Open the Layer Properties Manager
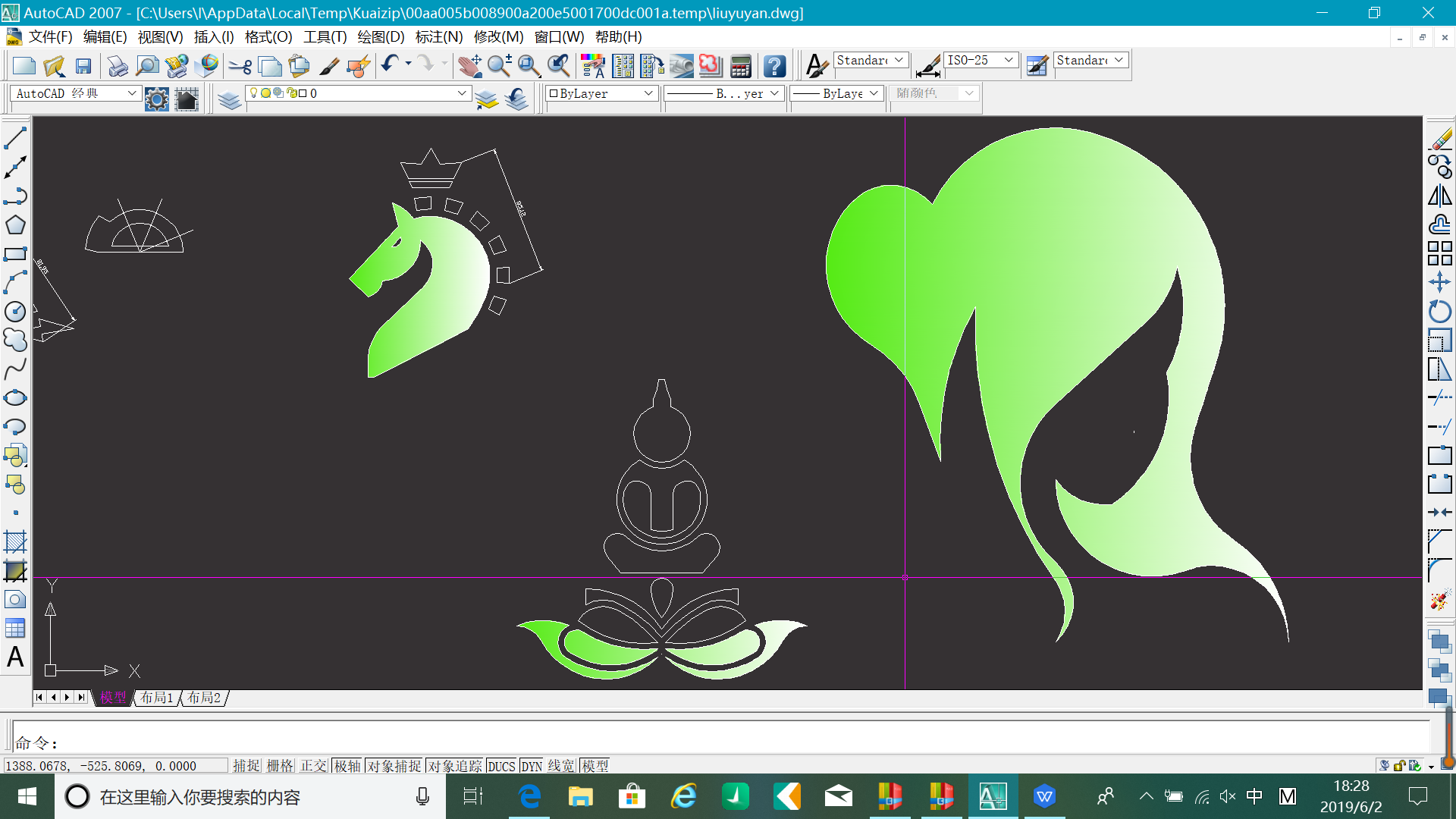The height and width of the screenshot is (819, 1456). coord(229,99)
